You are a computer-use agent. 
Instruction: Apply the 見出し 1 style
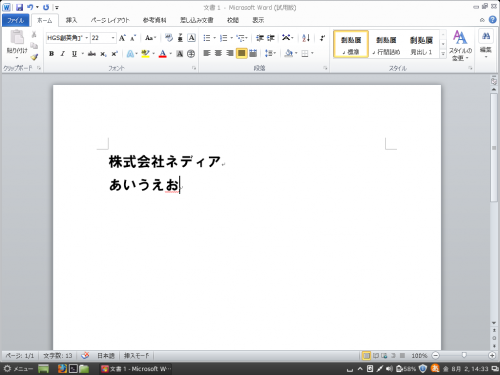click(x=421, y=44)
